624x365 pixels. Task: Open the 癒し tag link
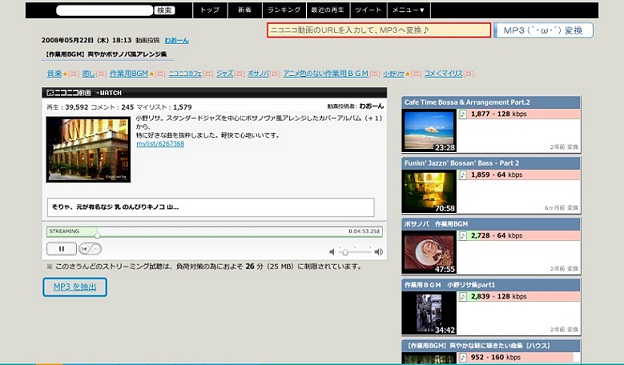(88, 74)
